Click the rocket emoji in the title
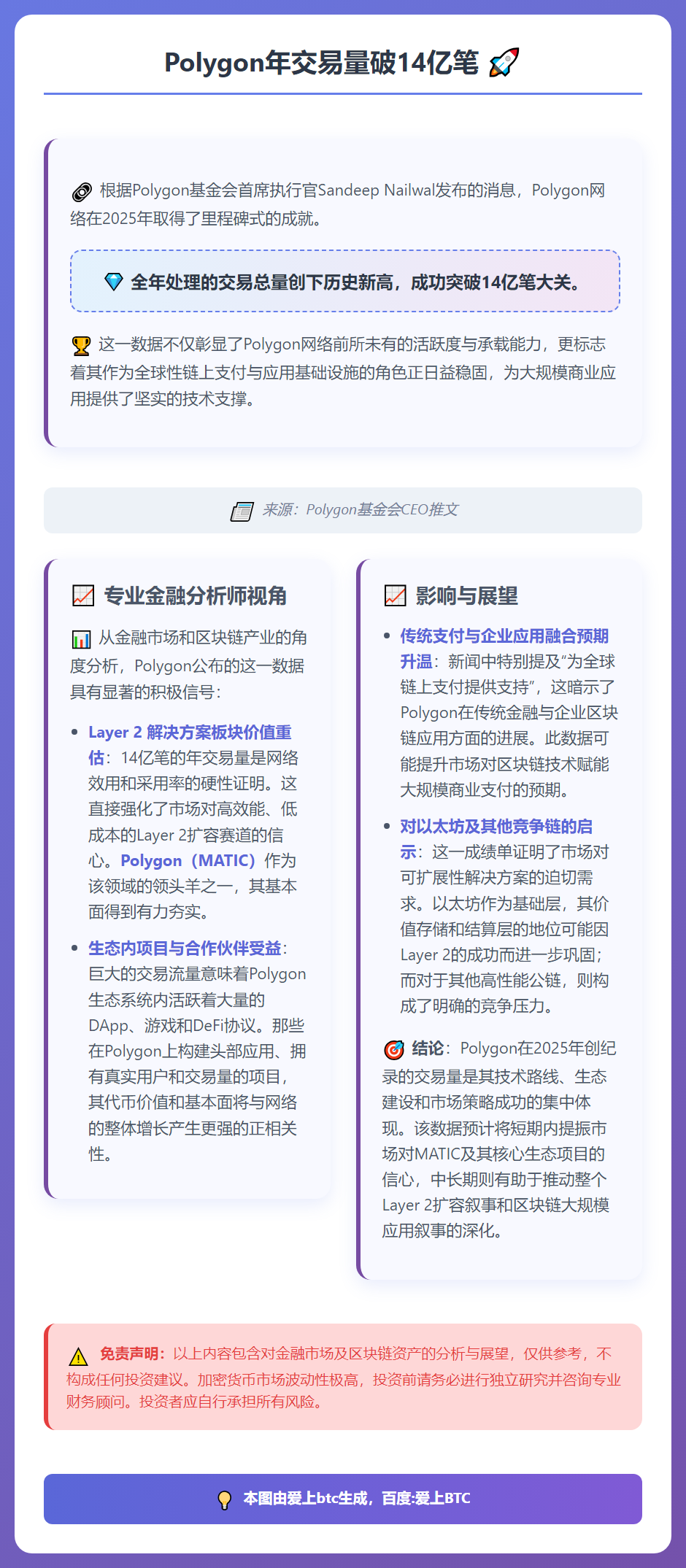The height and width of the screenshot is (1568, 686). click(x=504, y=63)
